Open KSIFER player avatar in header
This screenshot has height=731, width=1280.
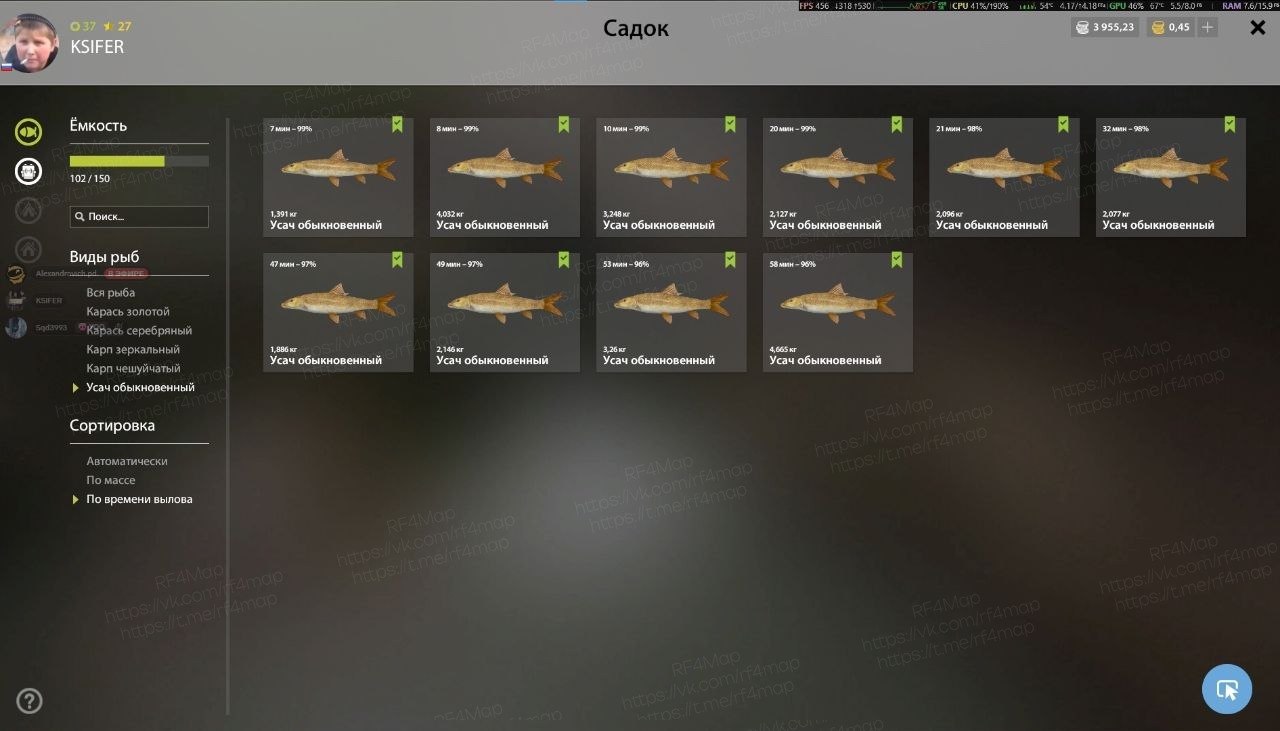30,43
